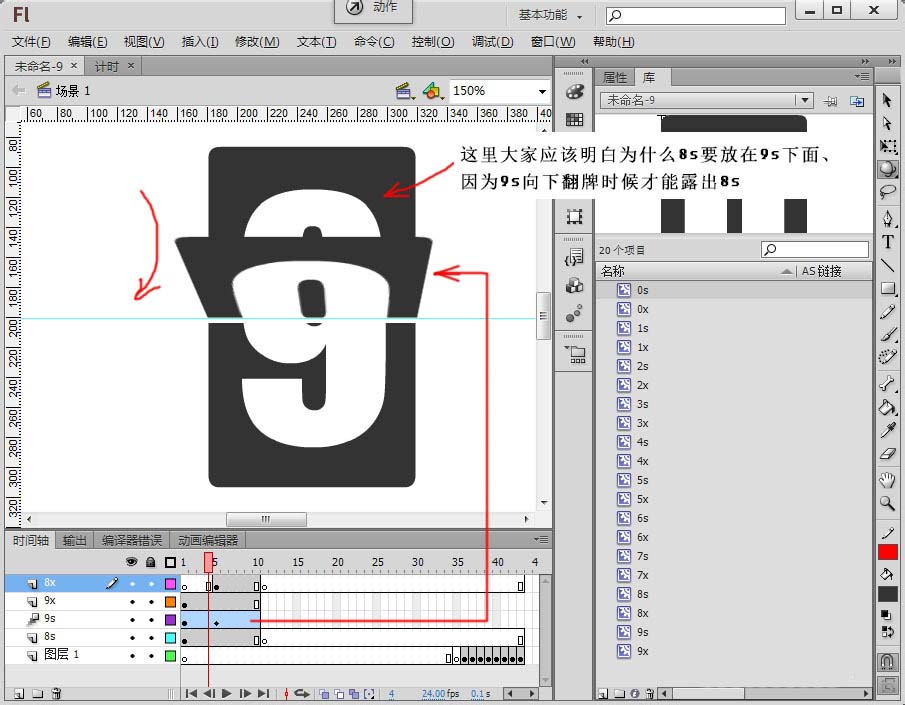Select the Eraser tool
The image size is (905, 705).
click(x=887, y=453)
